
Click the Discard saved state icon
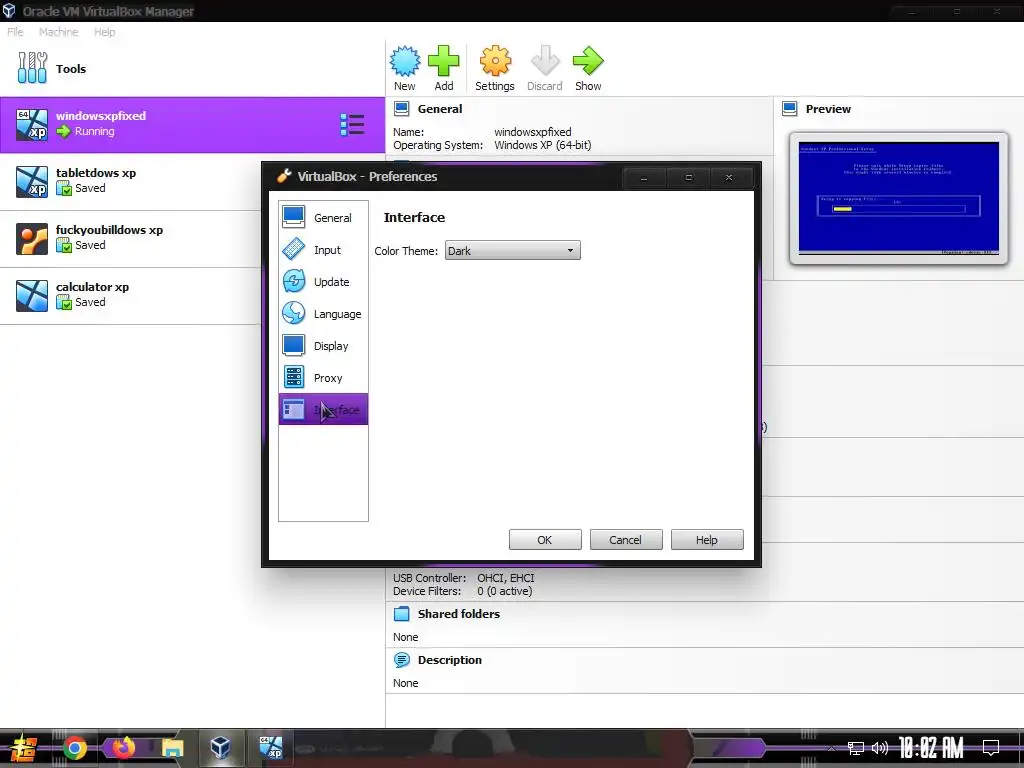[545, 68]
